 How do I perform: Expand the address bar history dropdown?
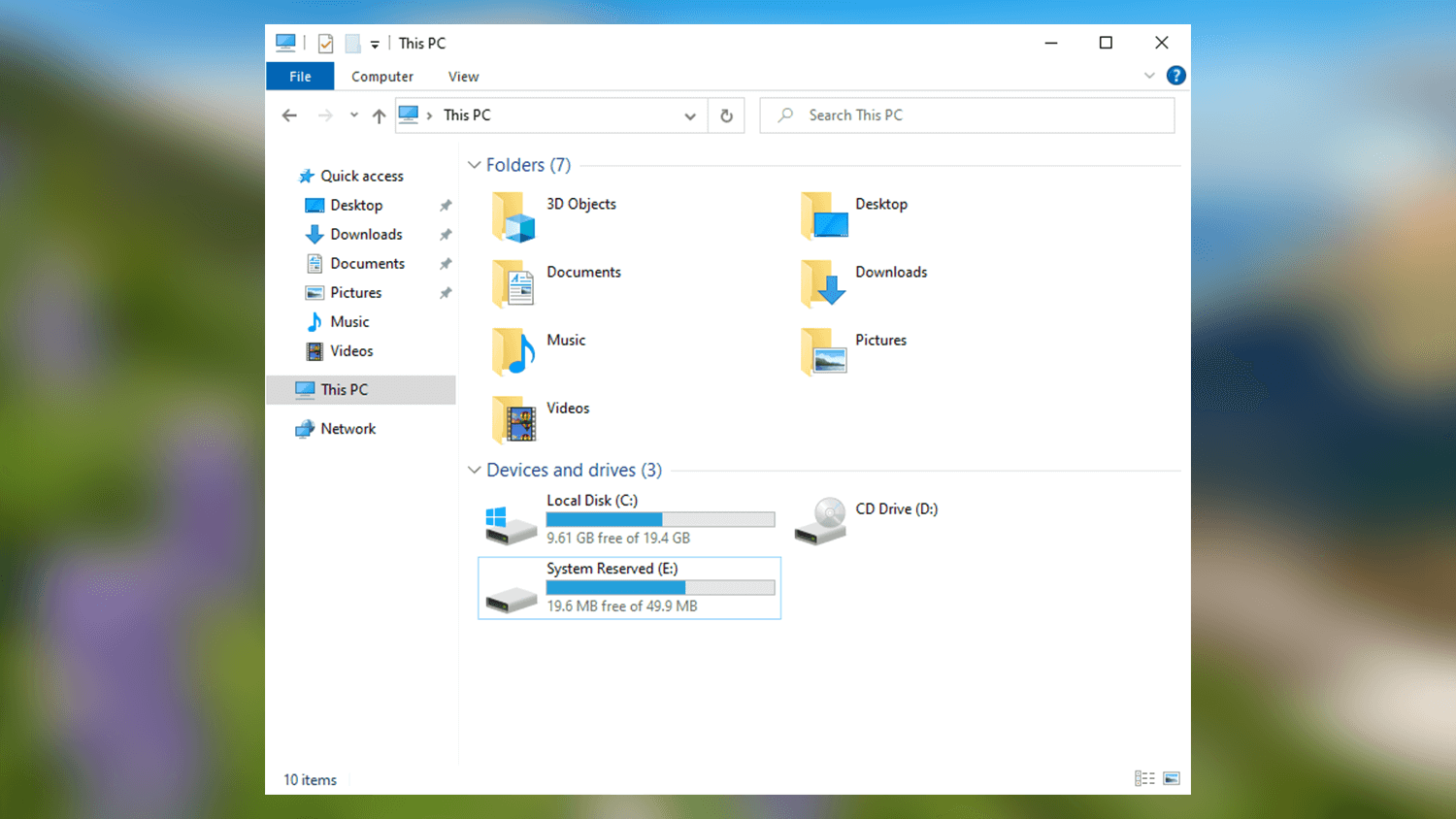(x=690, y=115)
